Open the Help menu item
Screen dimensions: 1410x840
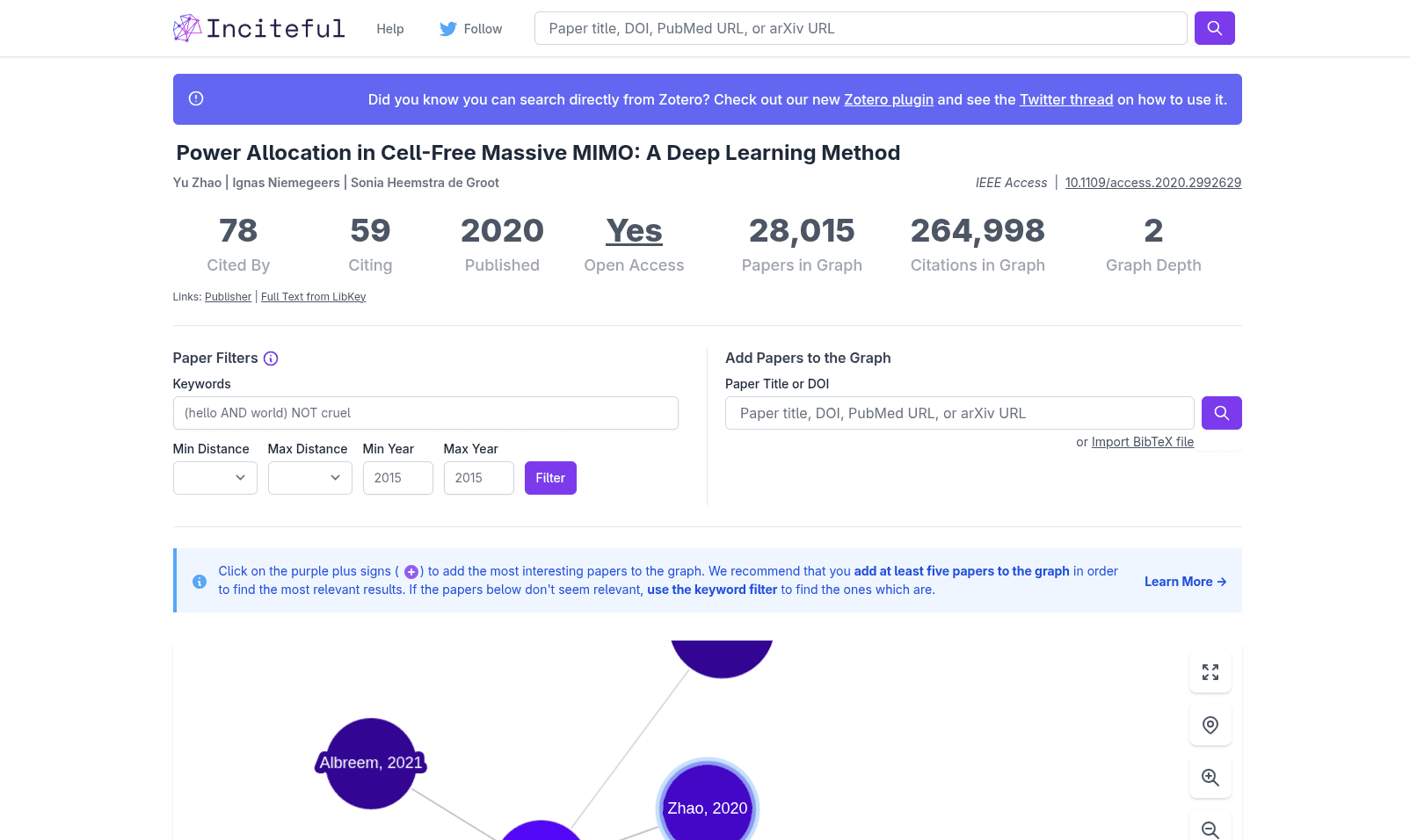pyautogui.click(x=390, y=29)
